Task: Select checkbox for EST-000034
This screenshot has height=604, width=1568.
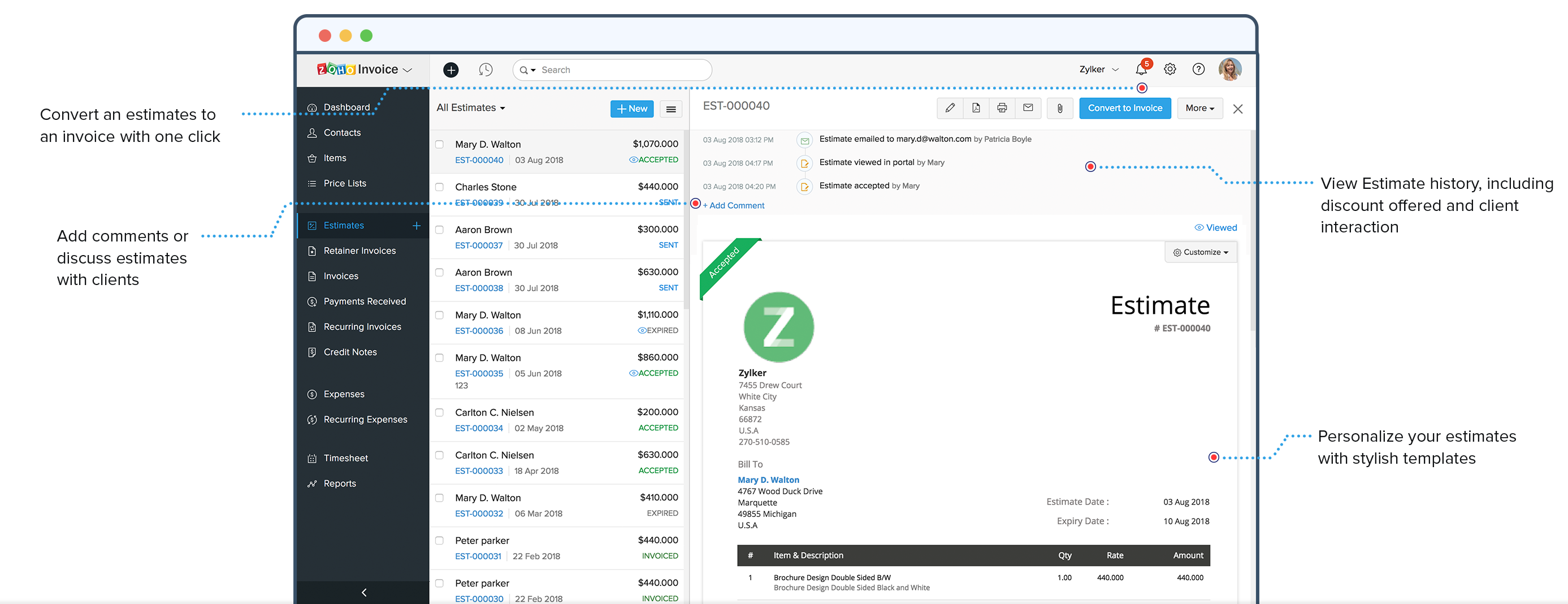Action: pyautogui.click(x=439, y=412)
